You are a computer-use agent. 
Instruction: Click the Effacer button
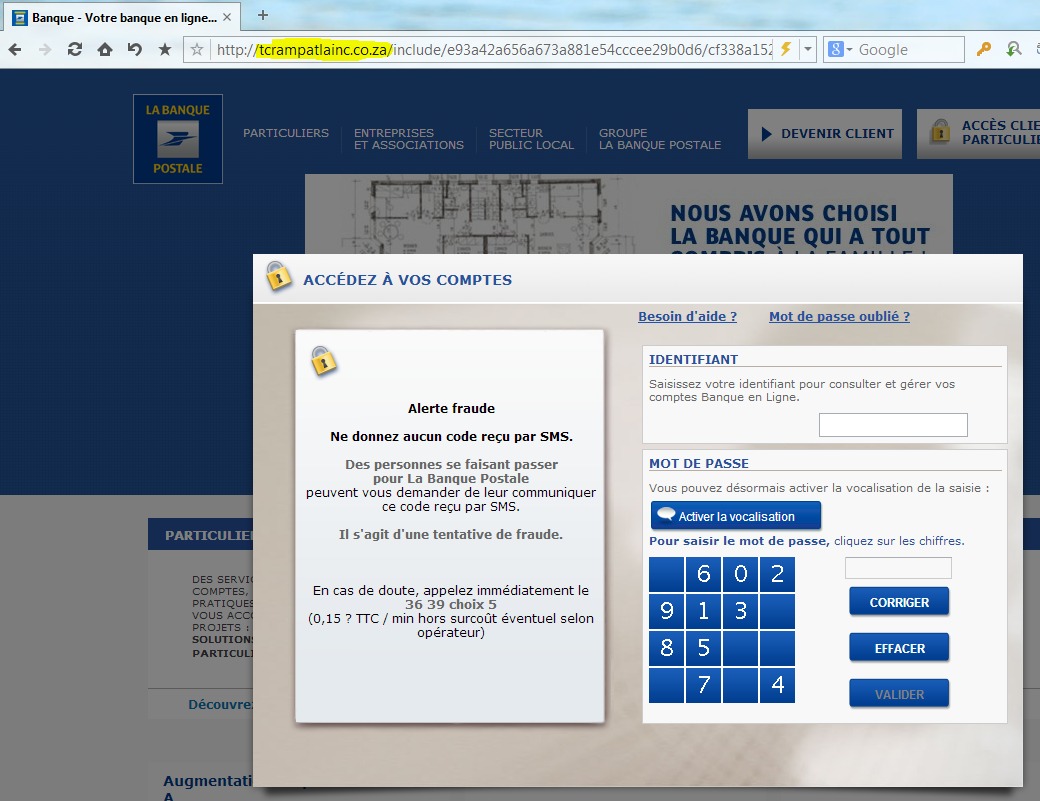click(899, 648)
